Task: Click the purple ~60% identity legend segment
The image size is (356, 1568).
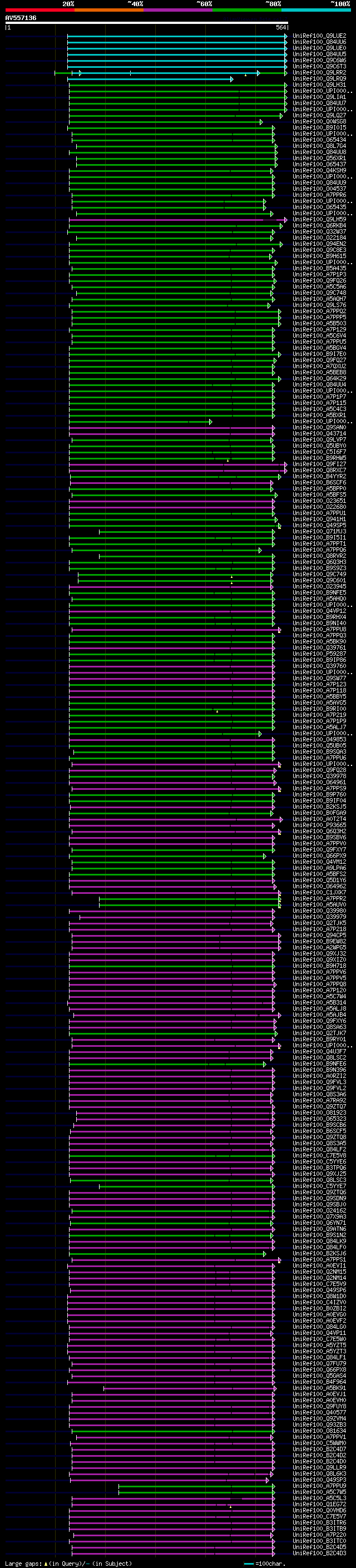Action: [x=179, y=10]
